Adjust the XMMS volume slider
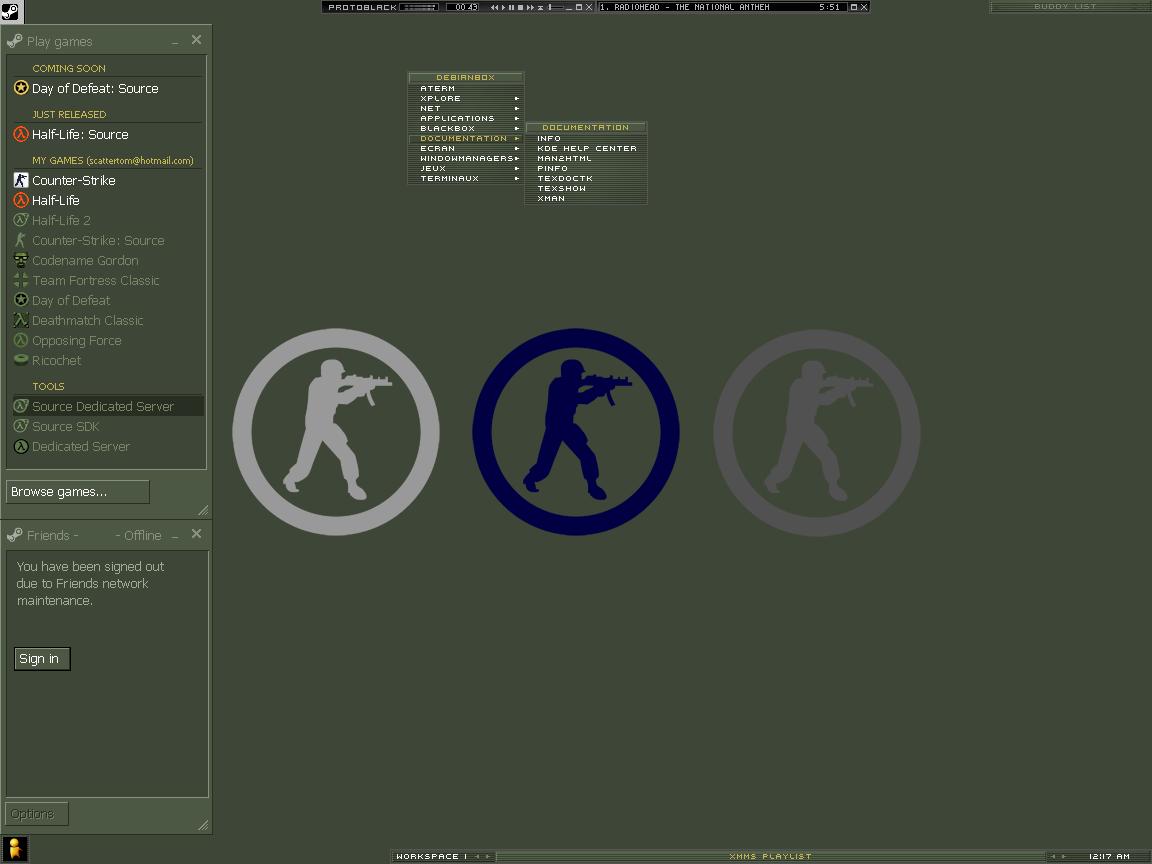The image size is (1152, 864). [557, 7]
